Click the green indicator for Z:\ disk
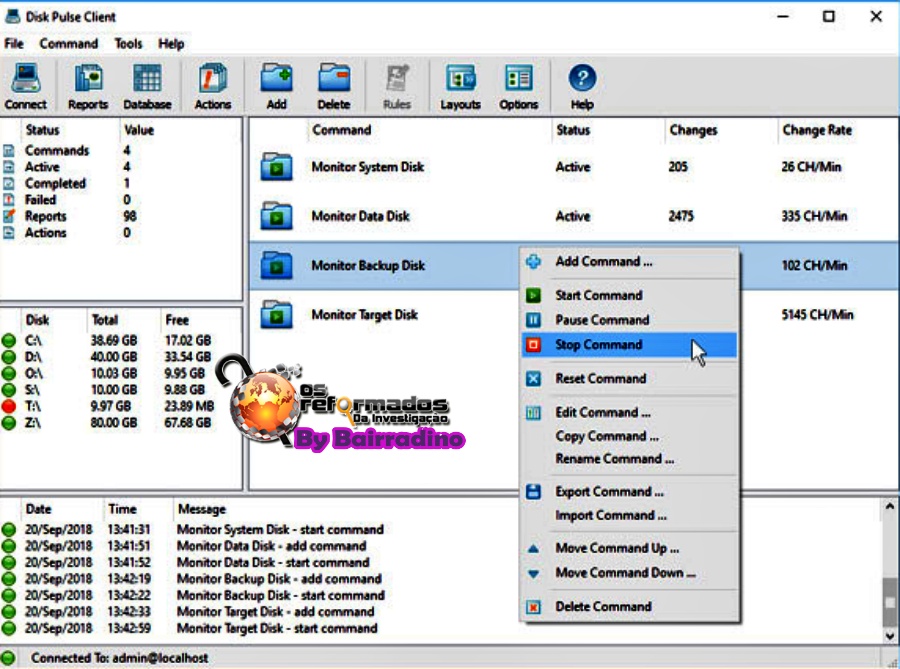The height and width of the screenshot is (669, 900). click(9, 423)
